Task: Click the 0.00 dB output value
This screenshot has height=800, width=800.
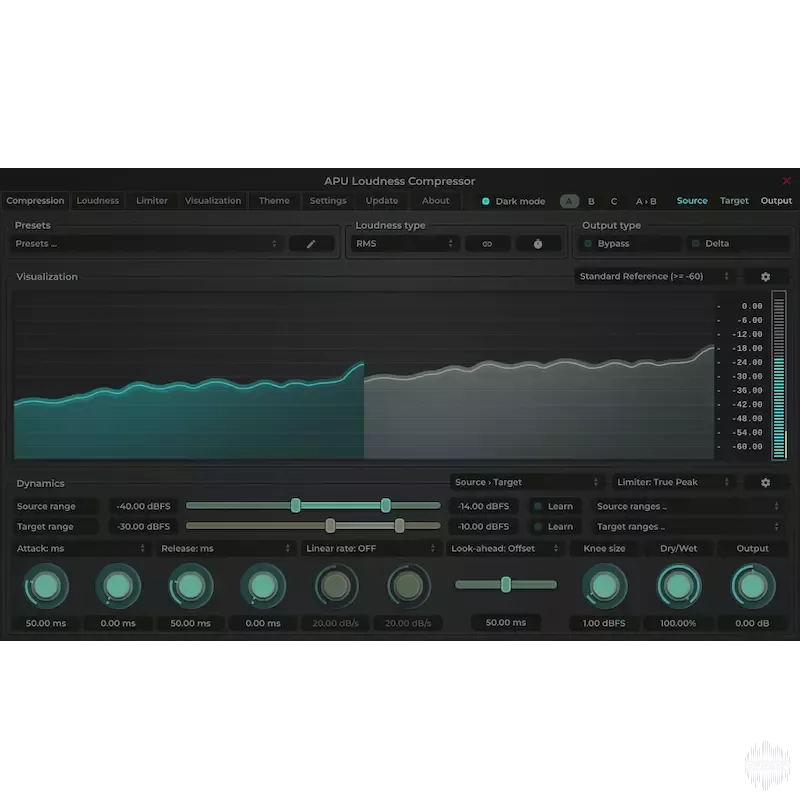Action: [x=752, y=623]
